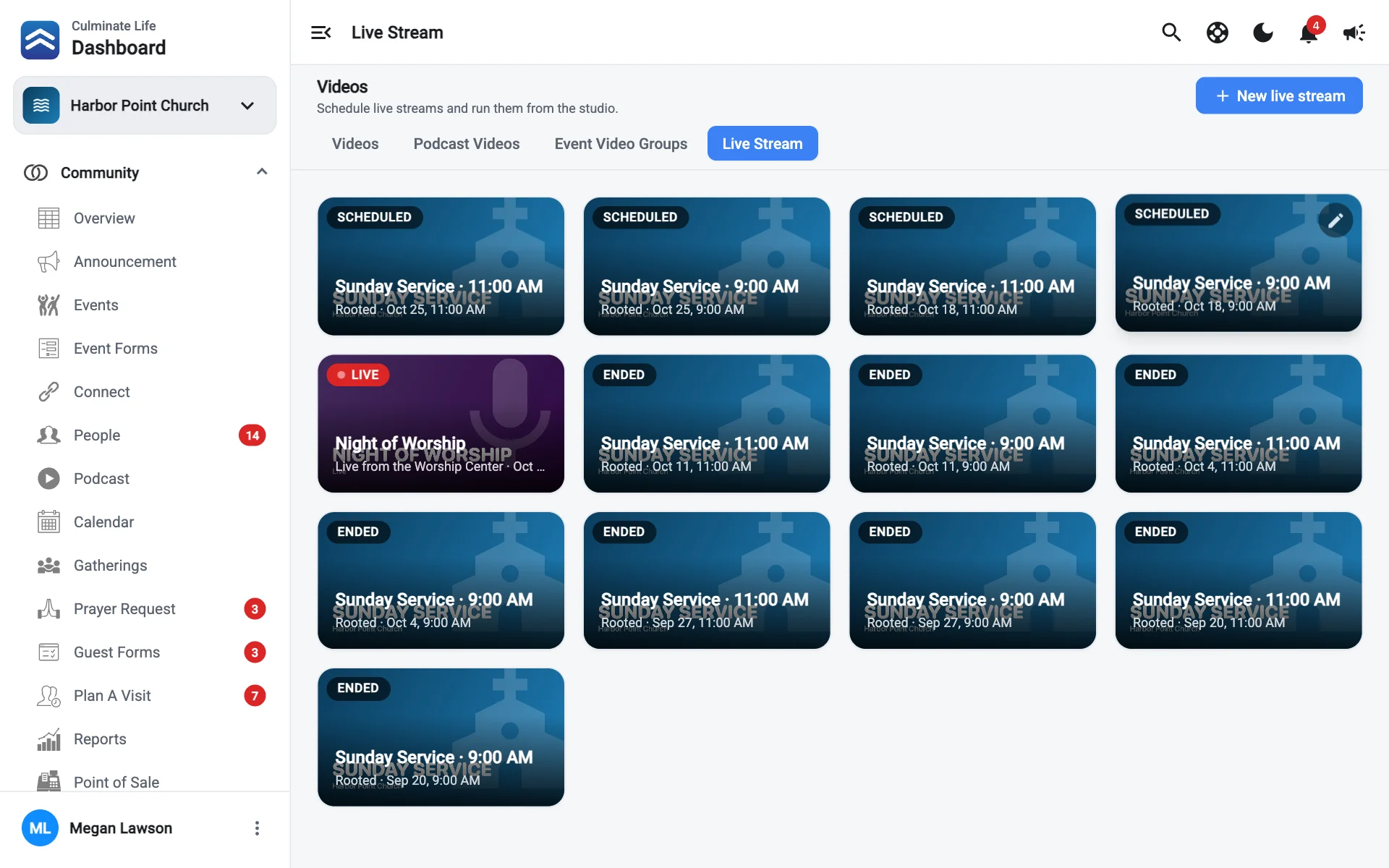
Task: Click the People badge showing 14
Action: [x=252, y=435]
